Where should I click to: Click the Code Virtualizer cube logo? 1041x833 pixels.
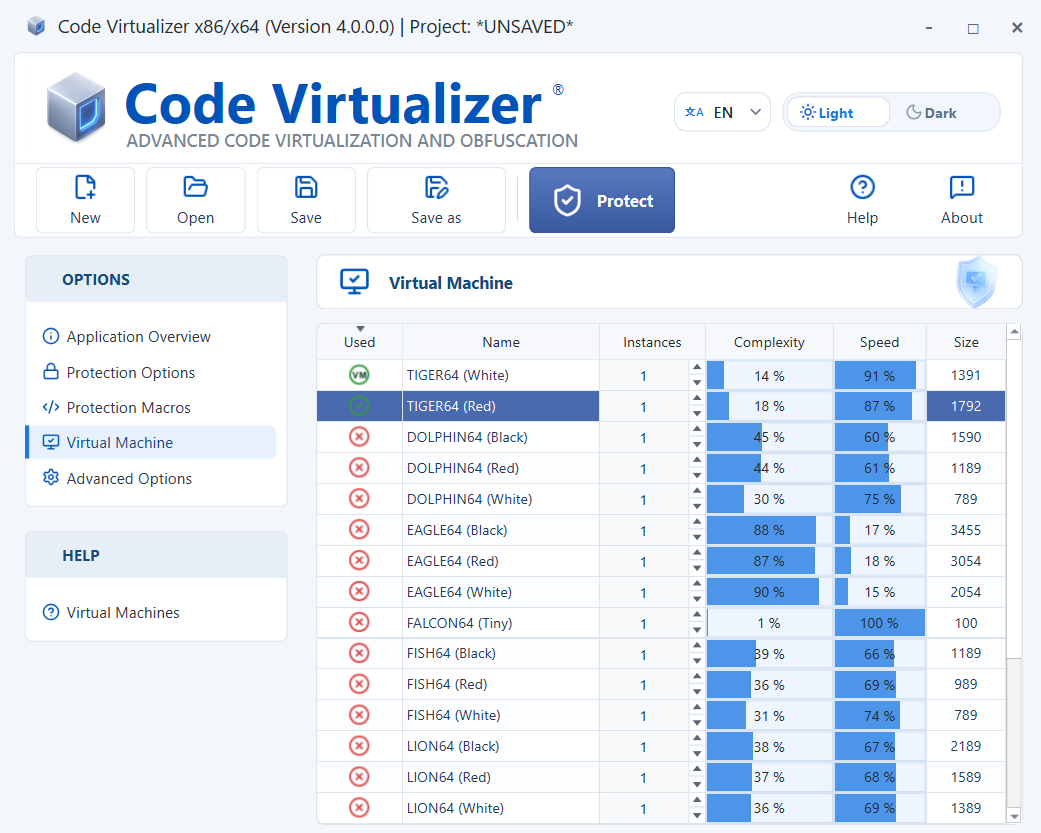pos(76,107)
